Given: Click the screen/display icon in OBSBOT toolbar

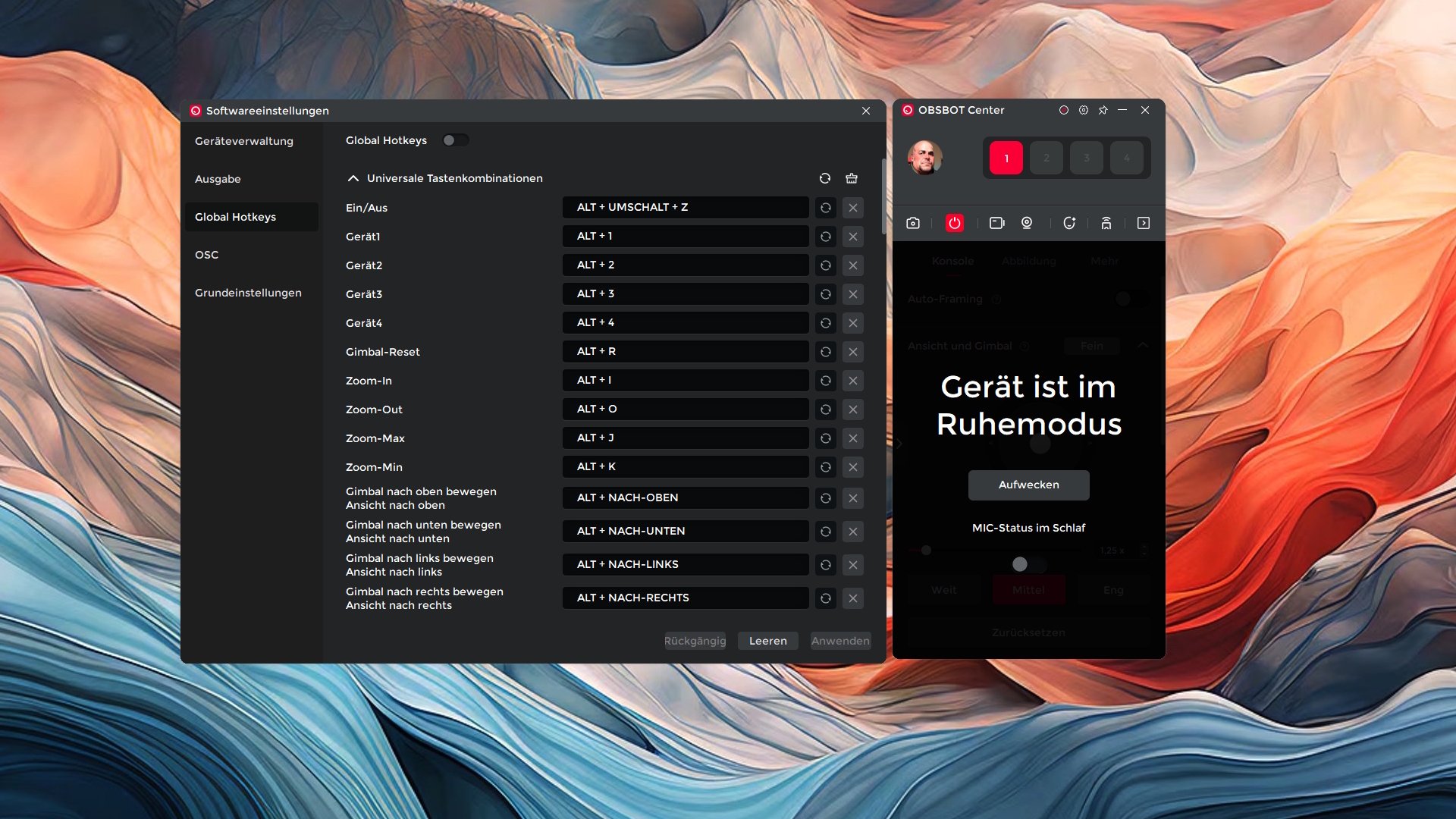Looking at the screenshot, I should coord(997,222).
